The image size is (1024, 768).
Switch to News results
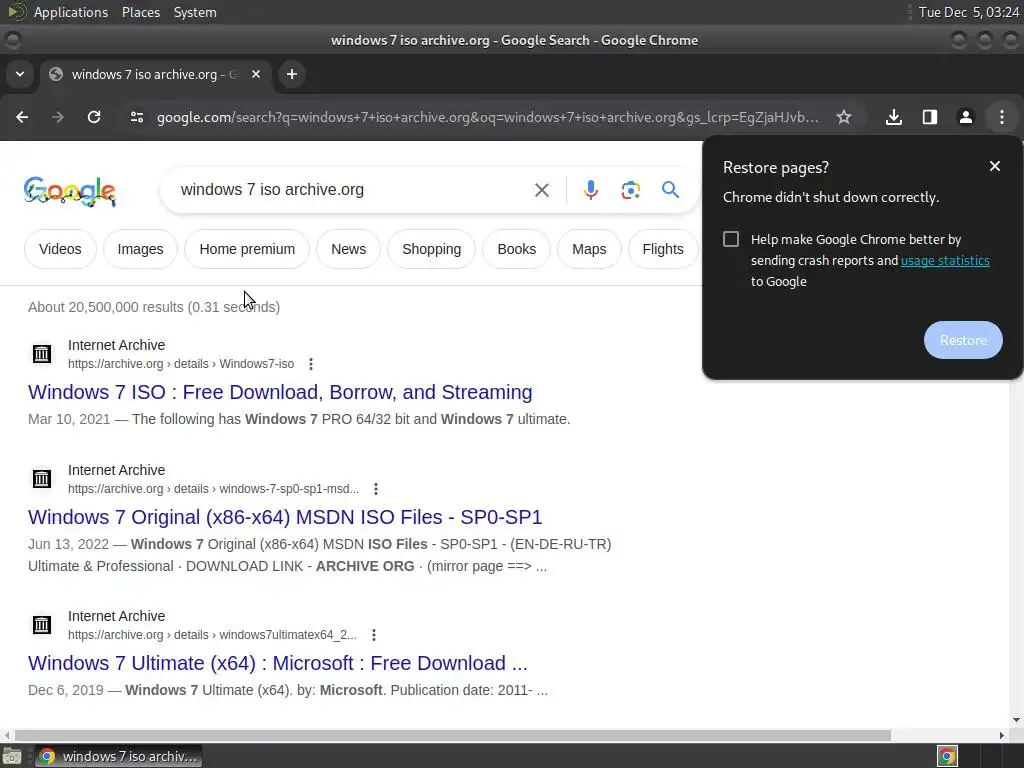(x=348, y=249)
